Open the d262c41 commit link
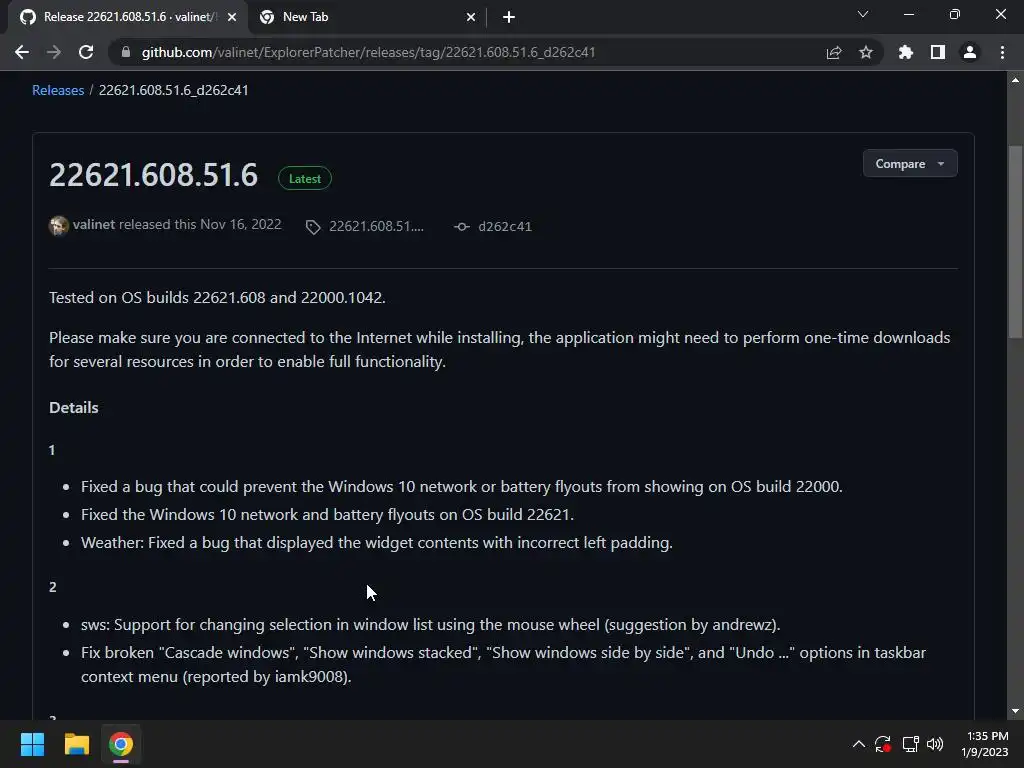 tap(505, 226)
